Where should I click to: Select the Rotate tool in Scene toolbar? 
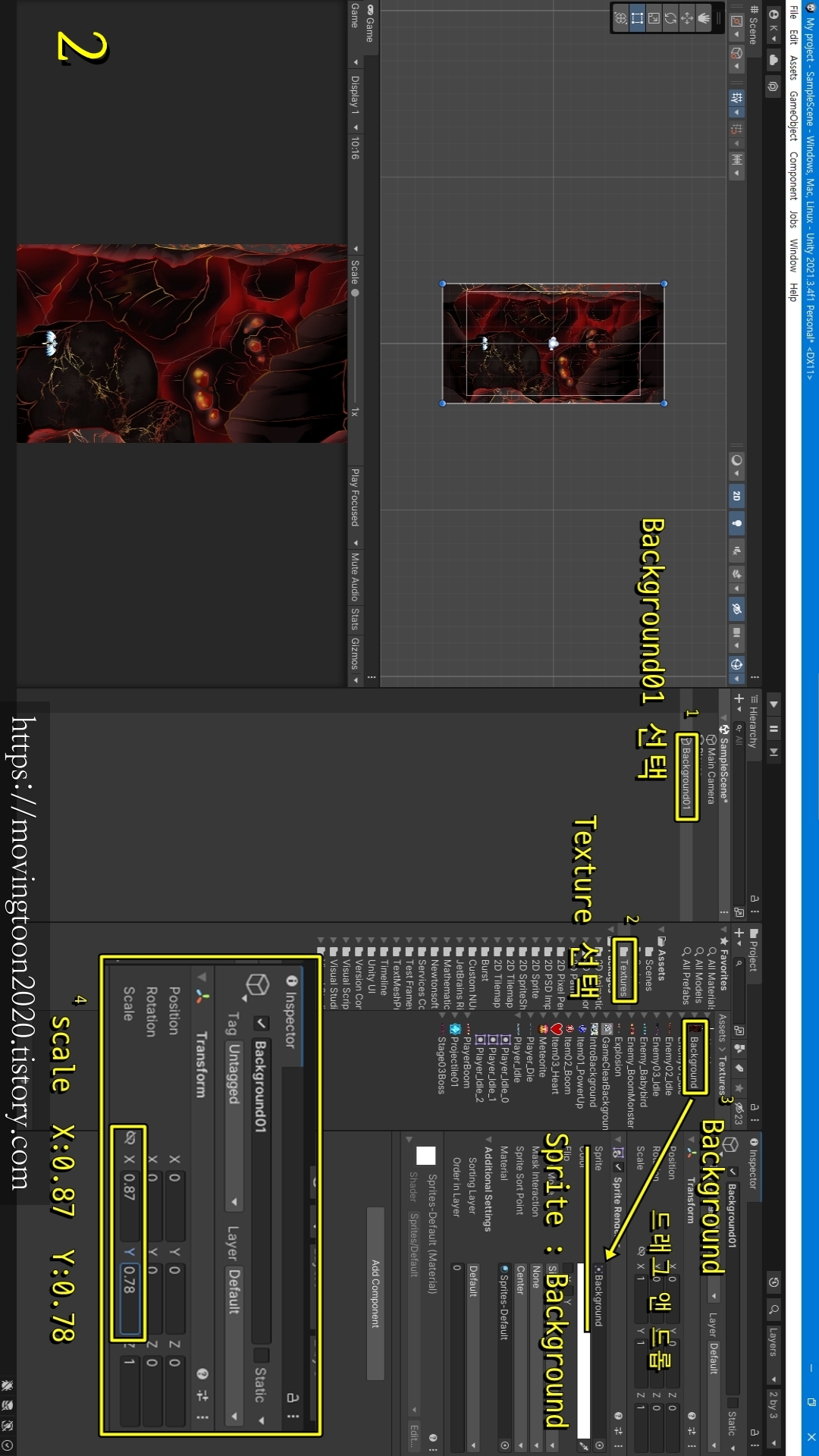(x=670, y=18)
